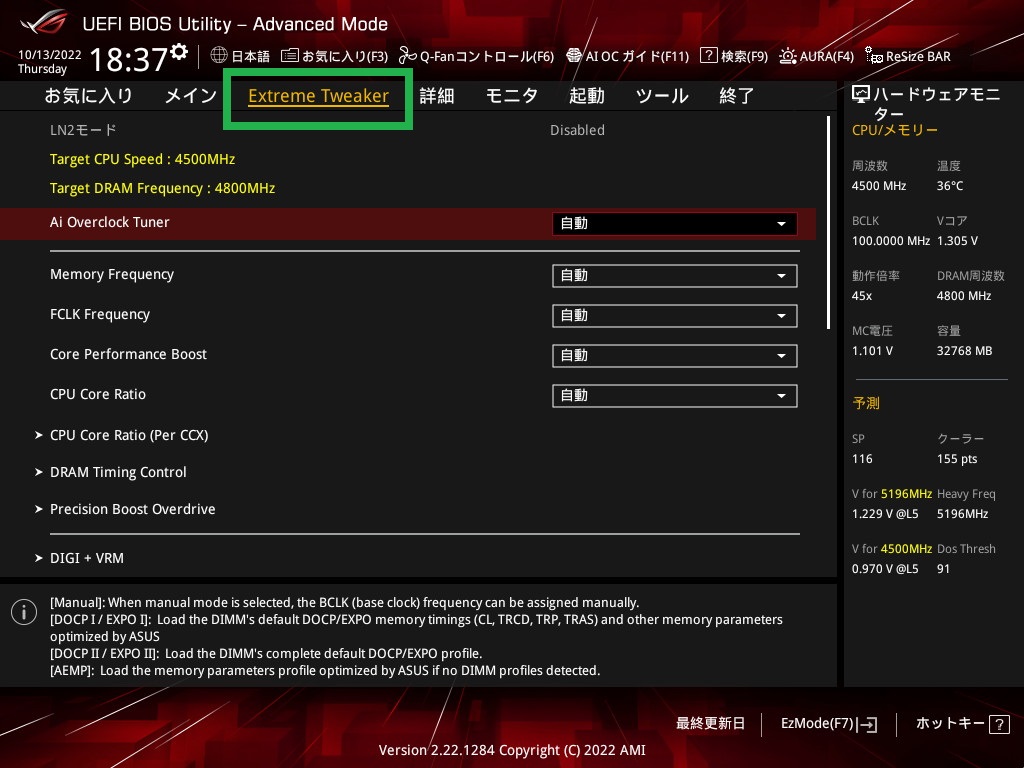The image size is (1024, 768).
Task: Click the globe language icon
Action: pyautogui.click(x=219, y=56)
